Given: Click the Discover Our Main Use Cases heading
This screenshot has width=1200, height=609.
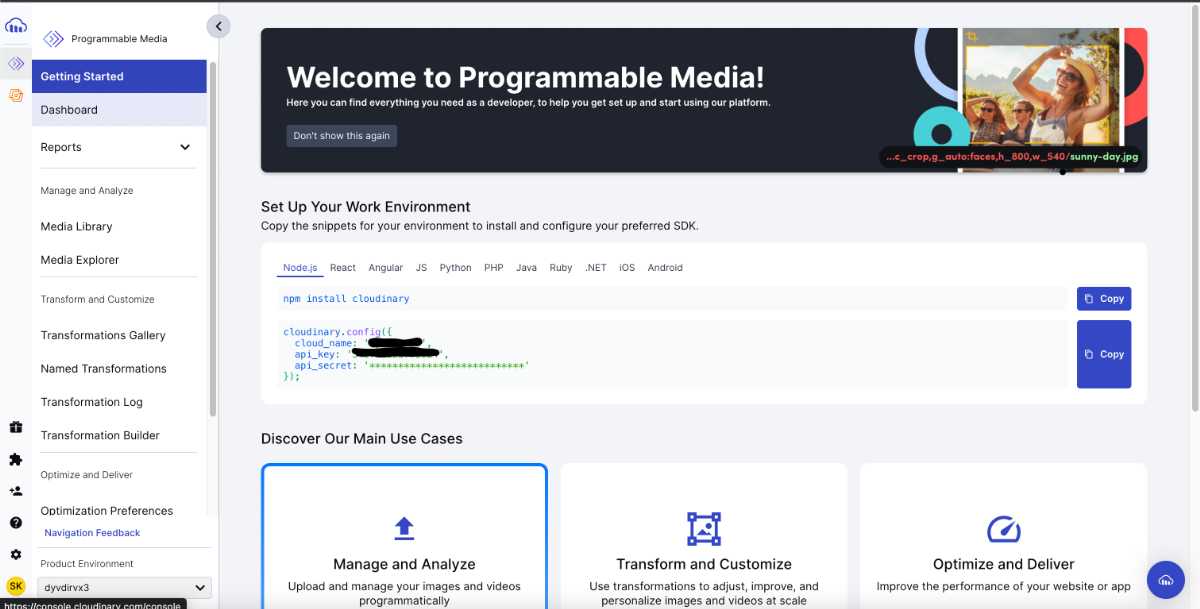Looking at the screenshot, I should click(x=362, y=438).
